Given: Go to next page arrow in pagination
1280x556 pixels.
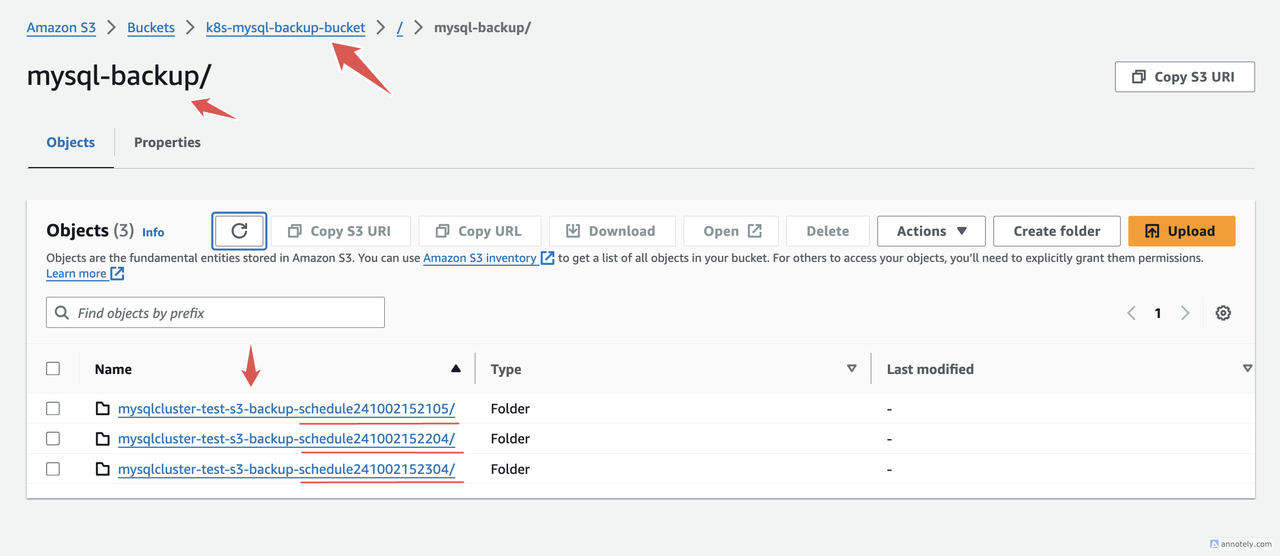Looking at the screenshot, I should click(x=1185, y=313).
